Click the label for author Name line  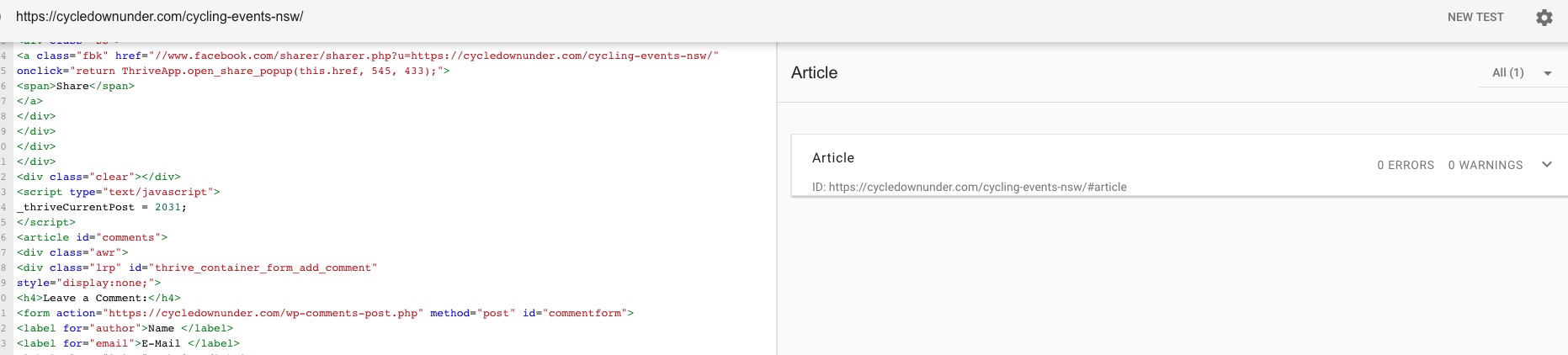pyautogui.click(x=125, y=328)
